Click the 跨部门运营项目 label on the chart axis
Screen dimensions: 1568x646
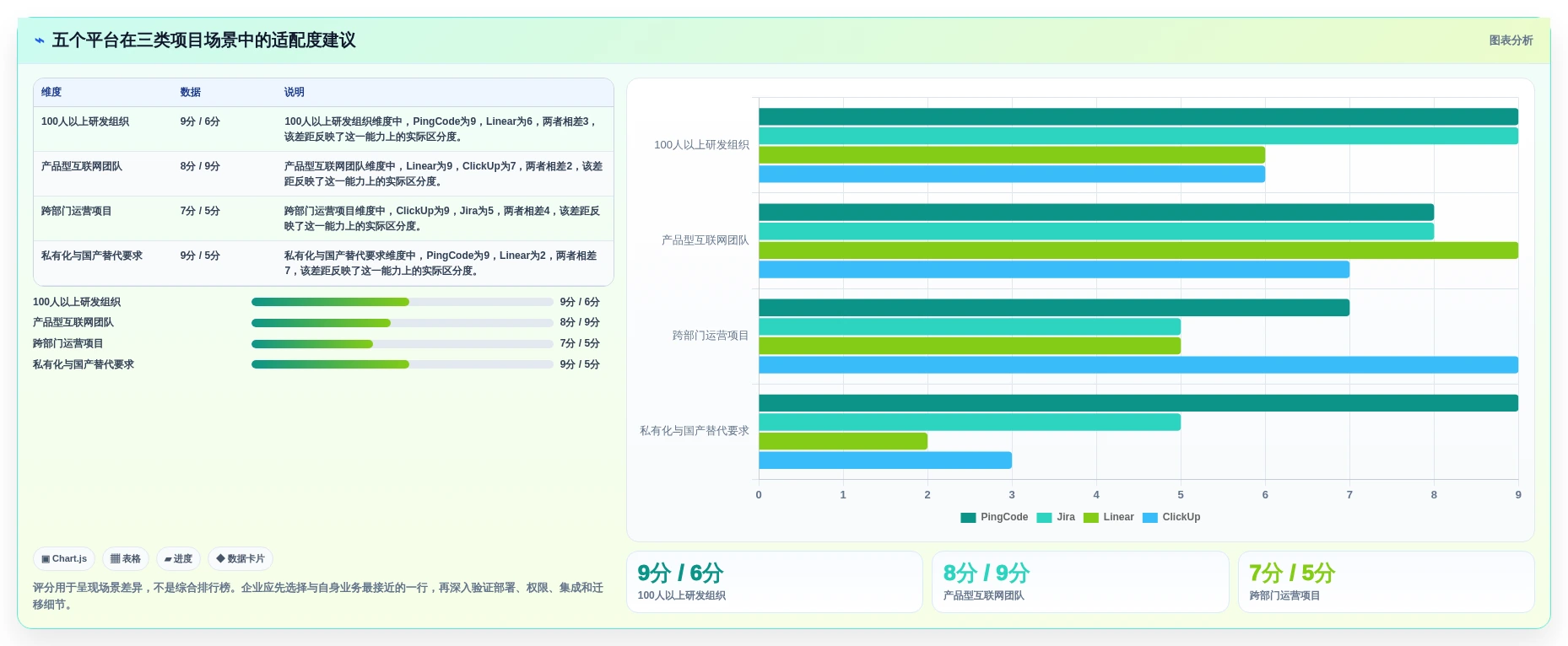[x=711, y=336]
